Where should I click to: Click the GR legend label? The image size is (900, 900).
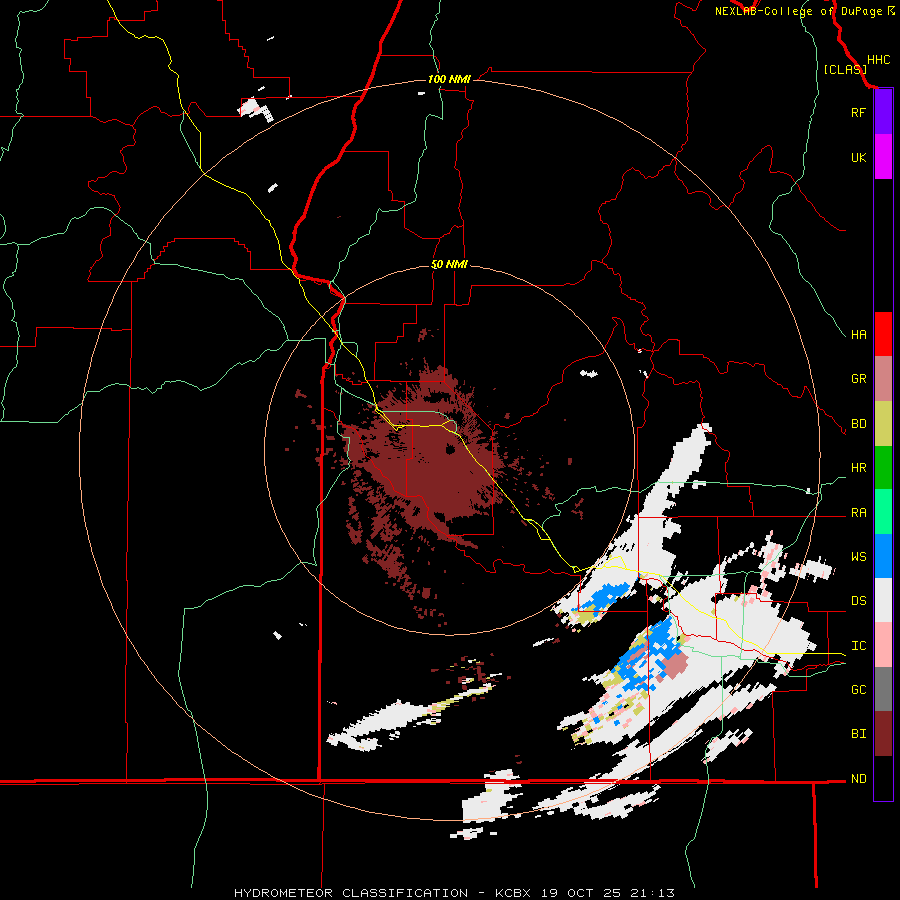858,379
